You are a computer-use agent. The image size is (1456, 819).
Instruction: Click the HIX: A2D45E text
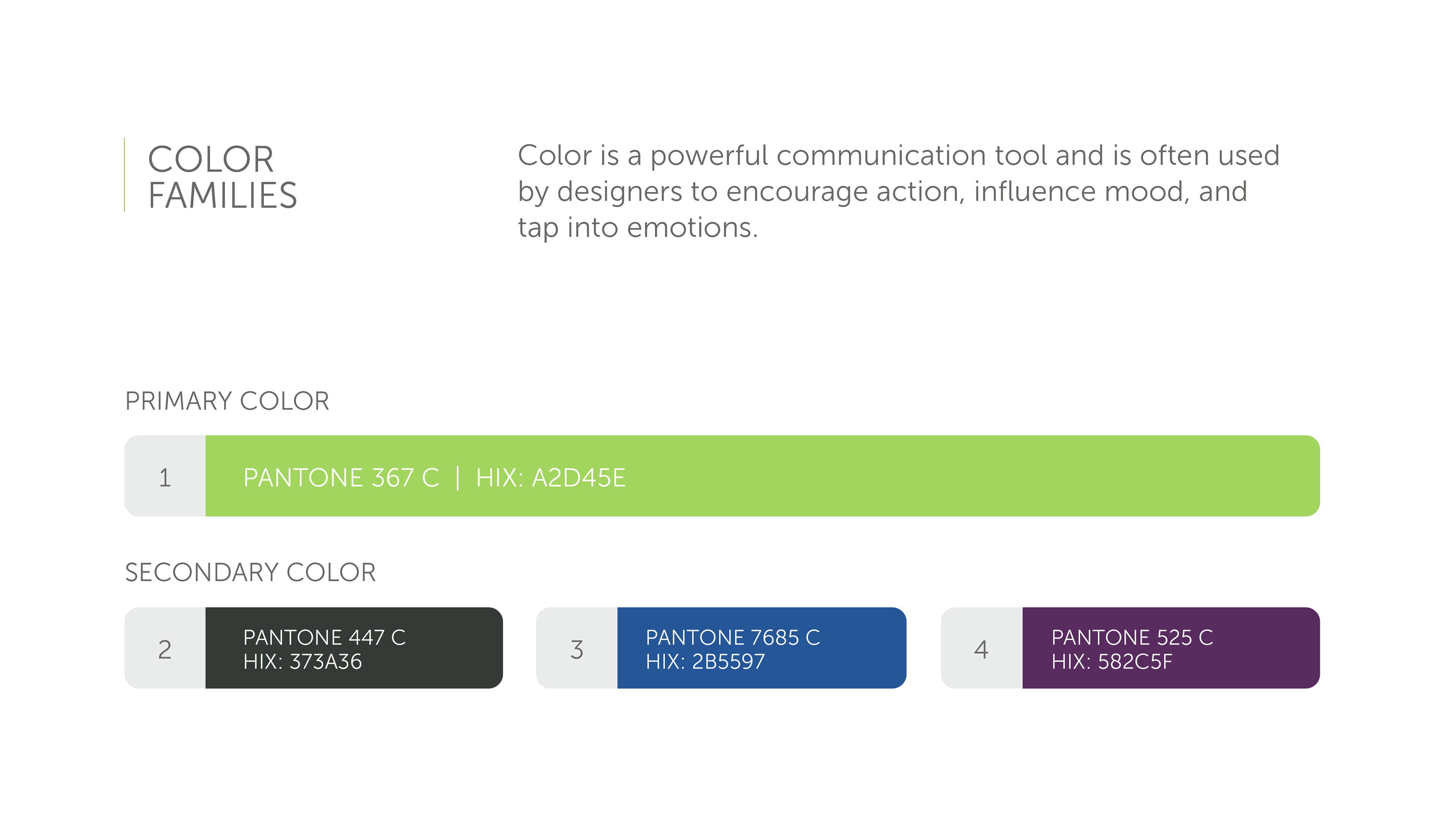550,478
